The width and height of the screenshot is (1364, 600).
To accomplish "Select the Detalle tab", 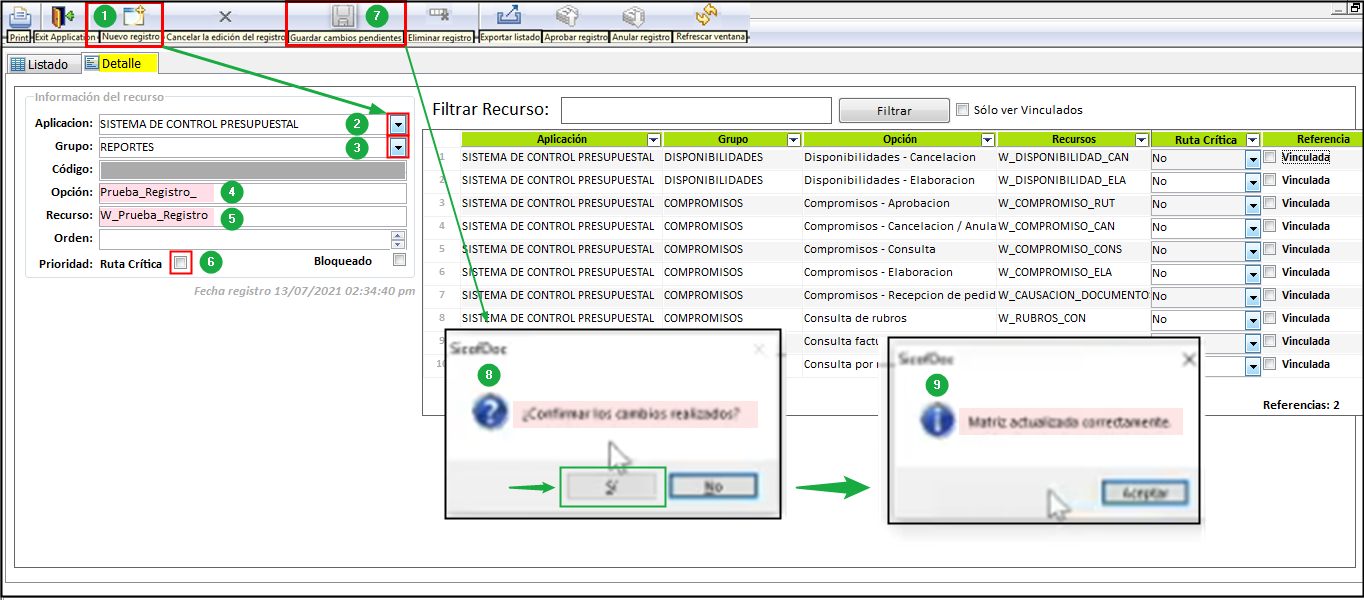I will (120, 63).
